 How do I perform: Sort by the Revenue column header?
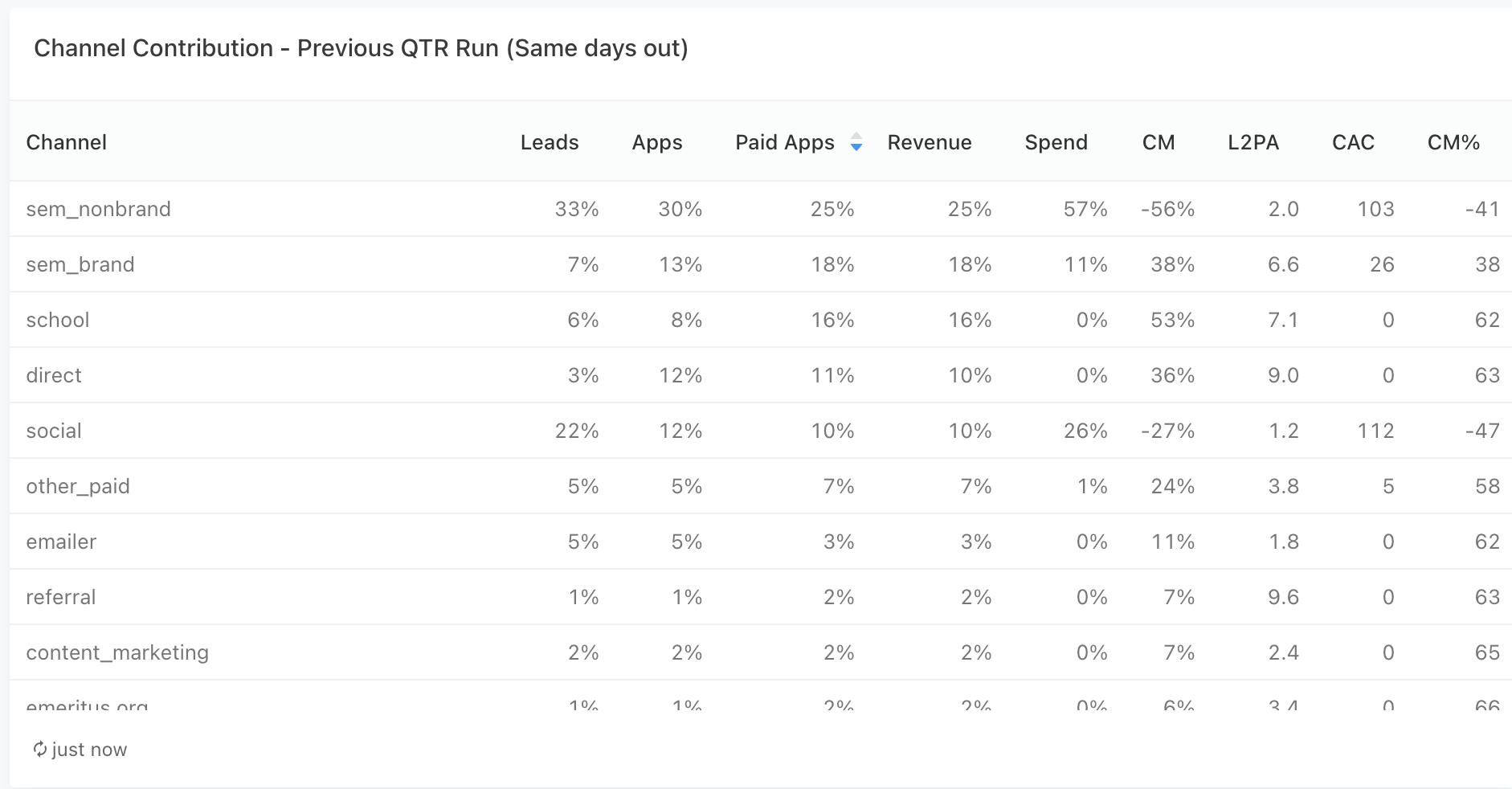[x=930, y=142]
